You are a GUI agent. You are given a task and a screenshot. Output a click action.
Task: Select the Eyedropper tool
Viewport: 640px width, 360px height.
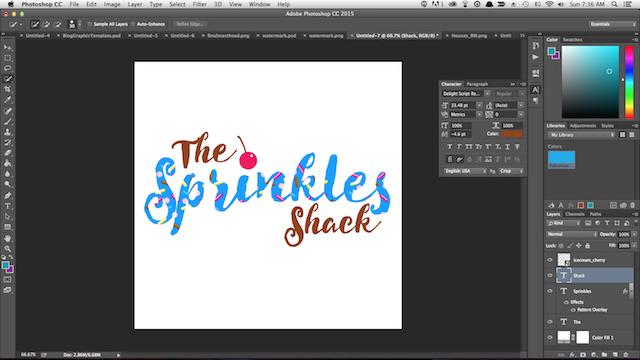[x=7, y=100]
